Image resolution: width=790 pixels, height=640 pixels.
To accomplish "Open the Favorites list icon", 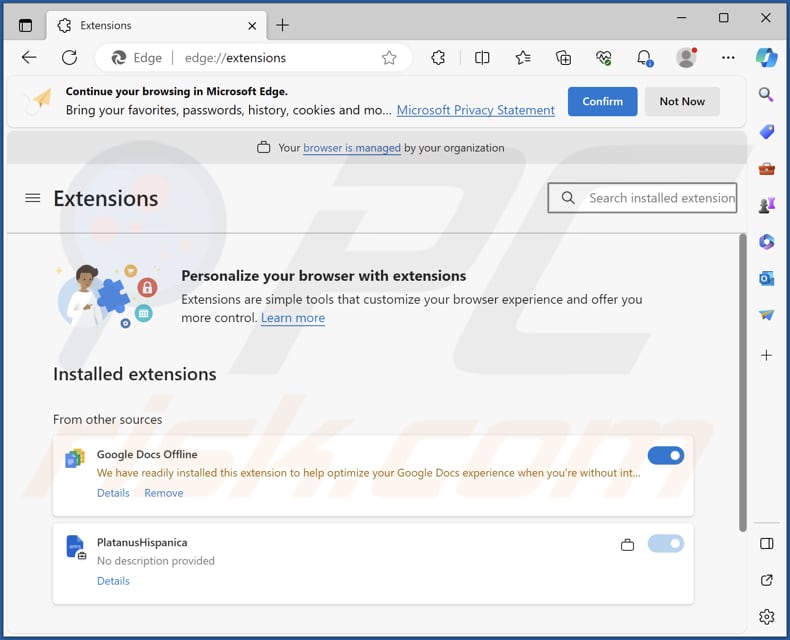I will coord(523,58).
